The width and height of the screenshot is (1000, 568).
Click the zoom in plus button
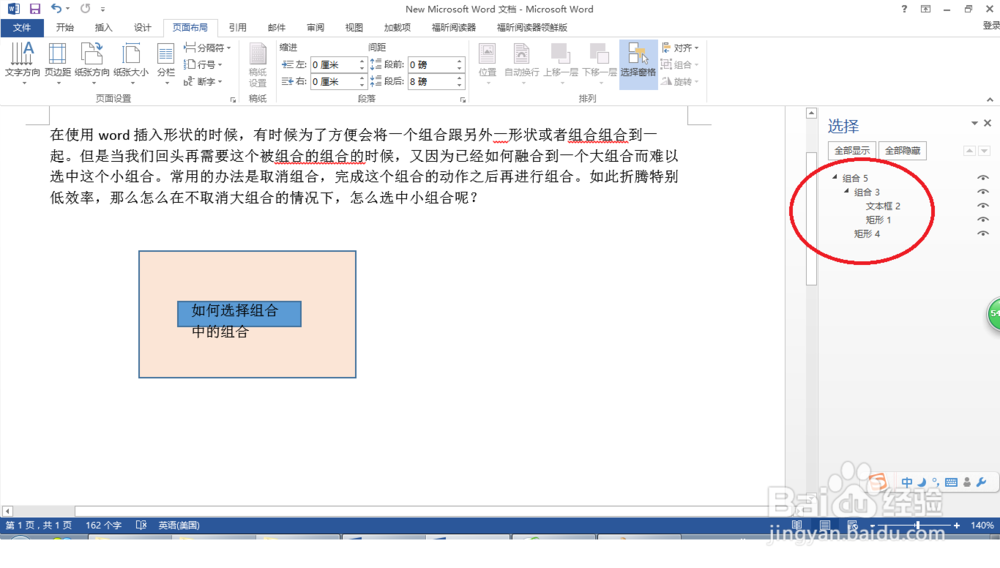[957, 525]
